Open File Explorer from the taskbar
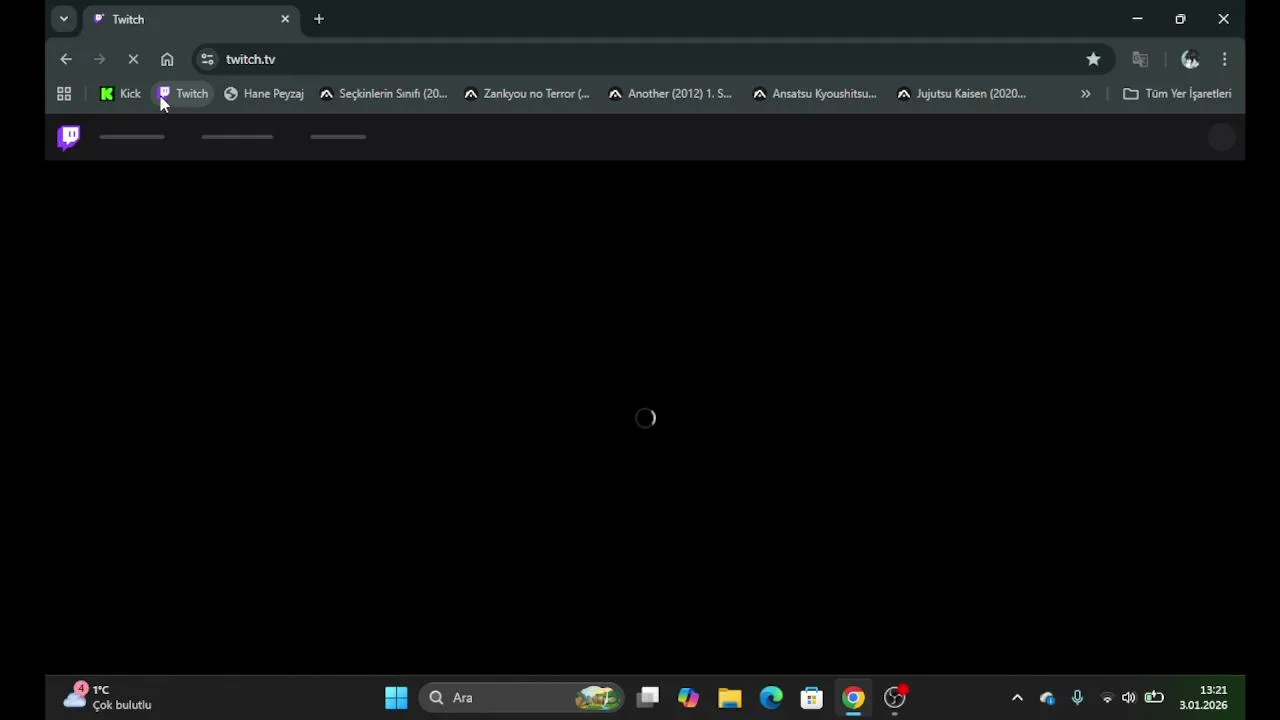Image resolution: width=1280 pixels, height=720 pixels. tap(730, 698)
